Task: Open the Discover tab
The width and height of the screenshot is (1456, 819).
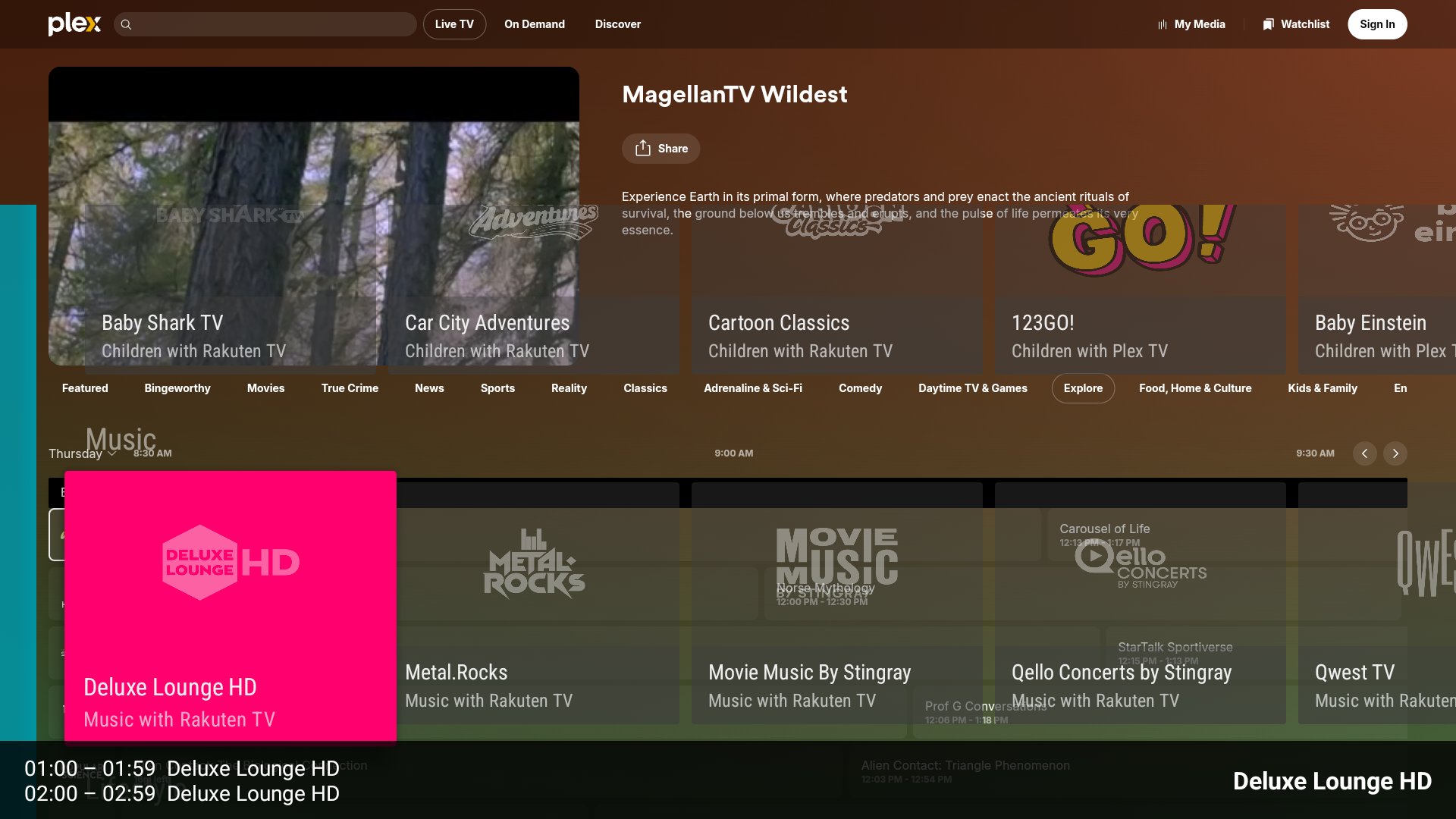Action: click(618, 24)
